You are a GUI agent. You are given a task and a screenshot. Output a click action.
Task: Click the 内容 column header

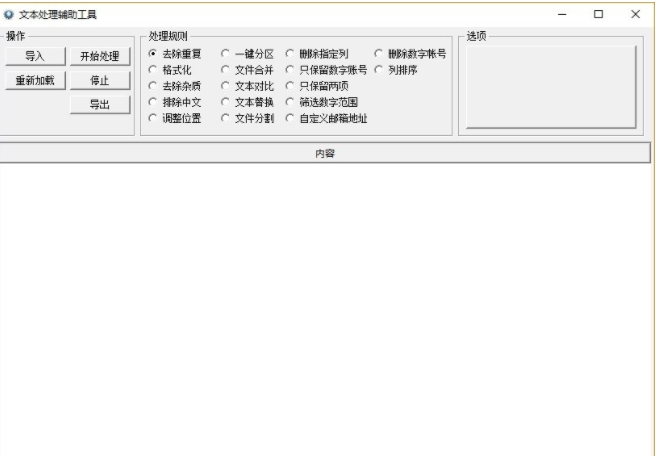325,152
